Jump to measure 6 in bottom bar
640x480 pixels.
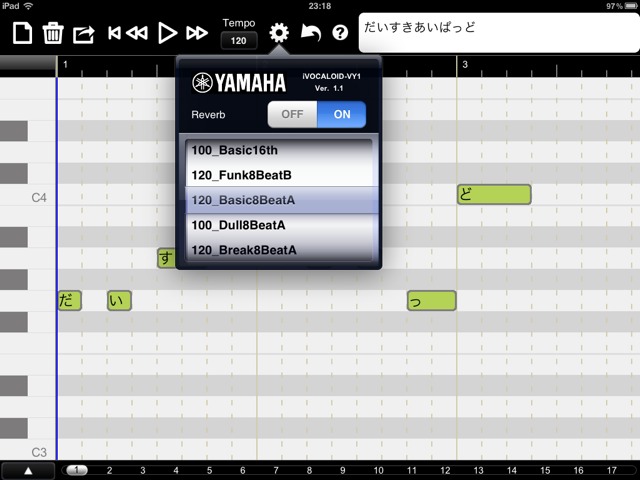coord(243,470)
